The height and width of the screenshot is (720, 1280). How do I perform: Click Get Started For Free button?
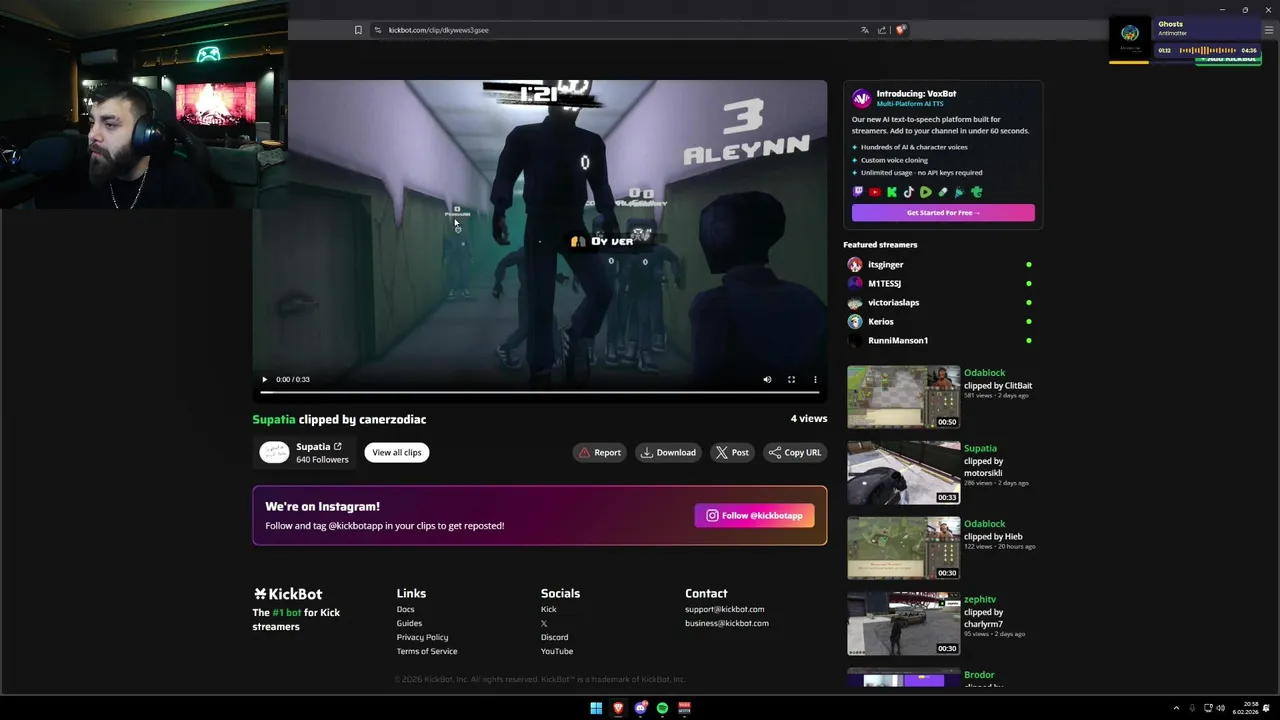943,213
